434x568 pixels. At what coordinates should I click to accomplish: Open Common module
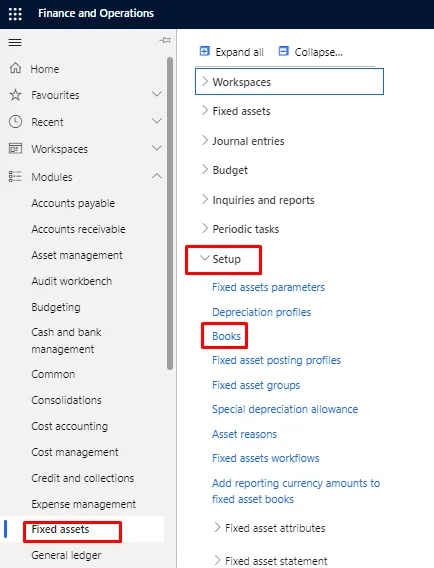pos(53,374)
